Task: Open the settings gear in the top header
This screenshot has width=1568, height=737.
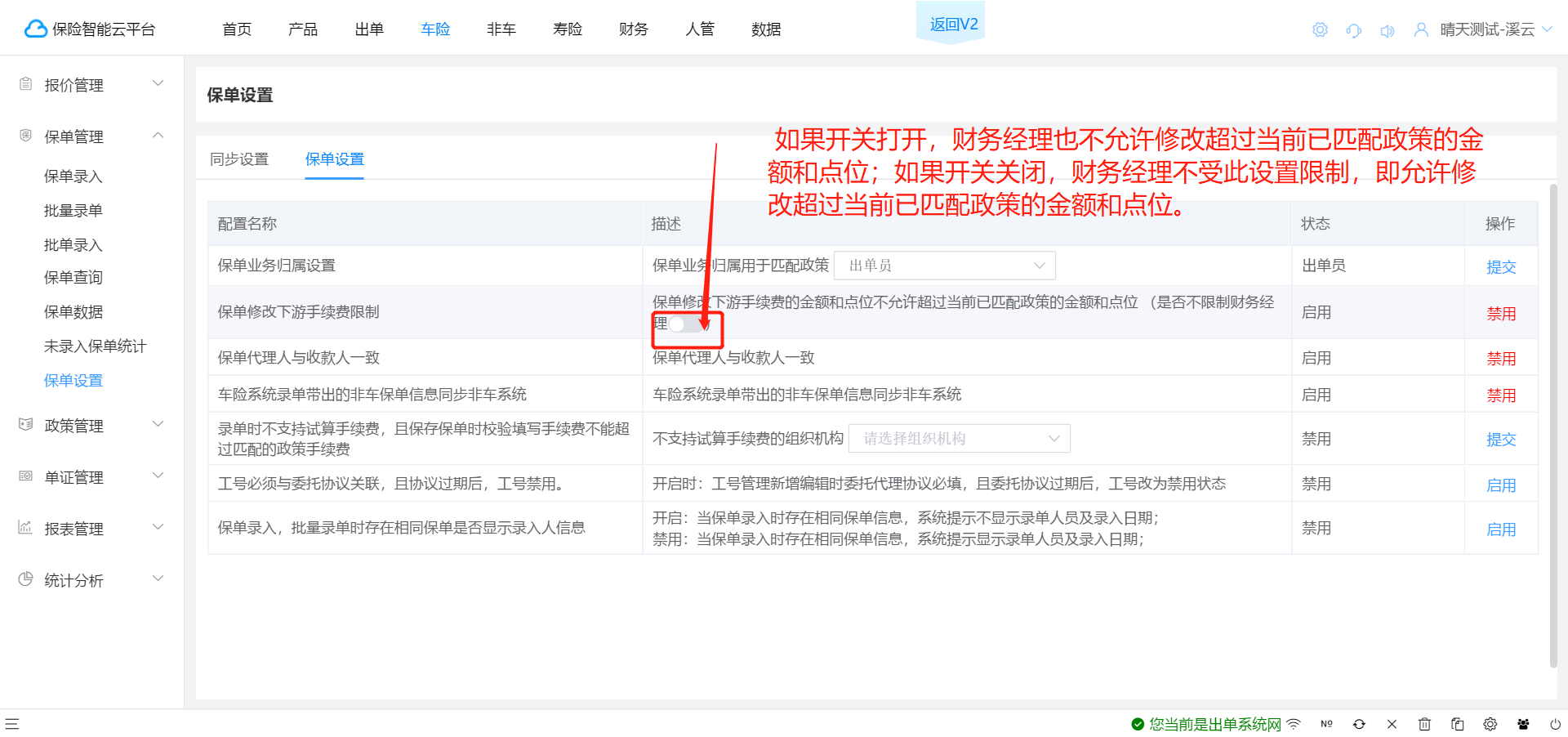Action: 1320,30
